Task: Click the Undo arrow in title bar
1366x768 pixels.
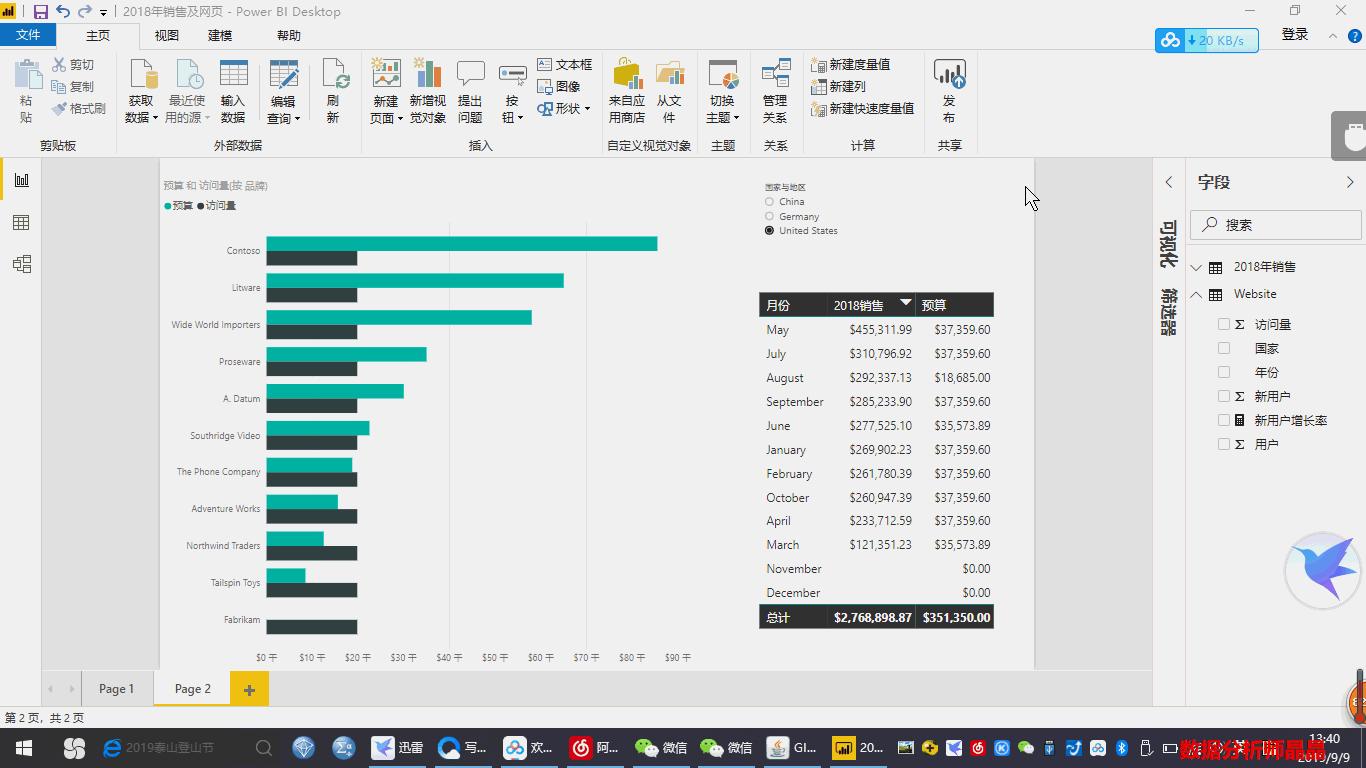Action: pyautogui.click(x=63, y=12)
